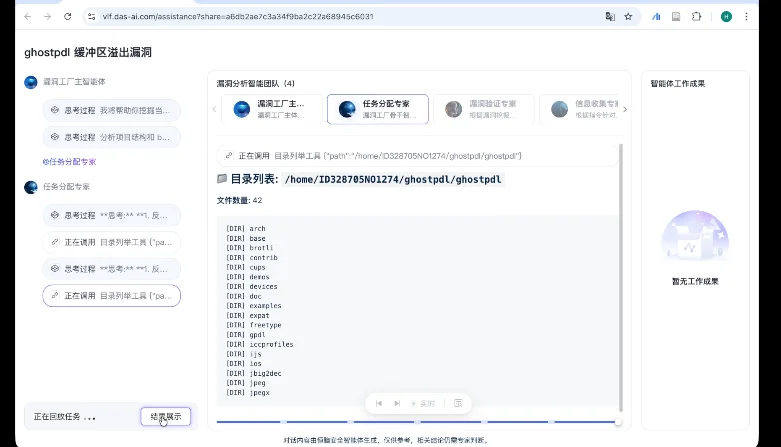Select the [DIR] examples entry

point(254,306)
